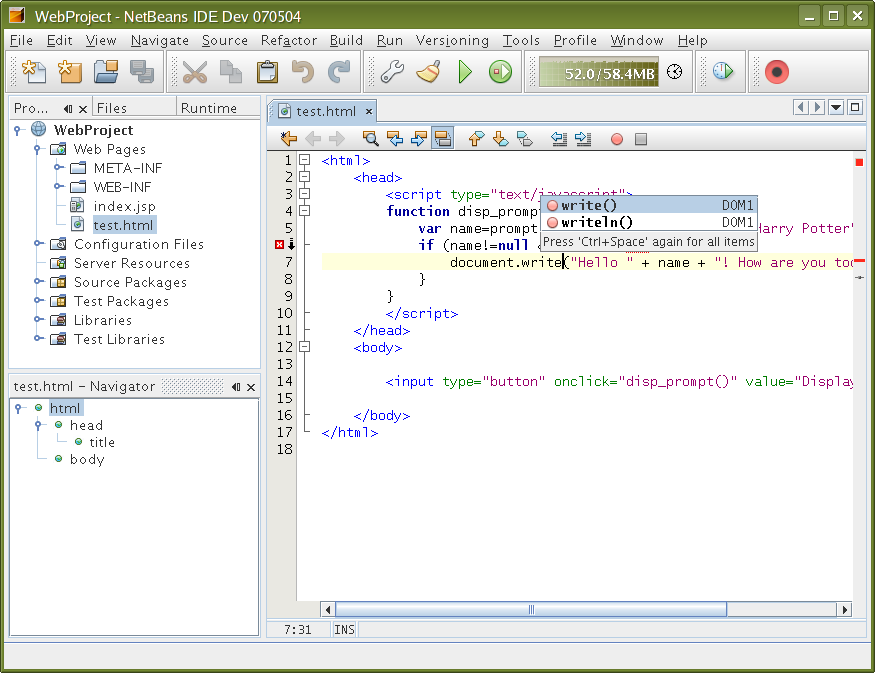The height and width of the screenshot is (673, 875).
Task: Click the Save All icon
Action: point(142,72)
